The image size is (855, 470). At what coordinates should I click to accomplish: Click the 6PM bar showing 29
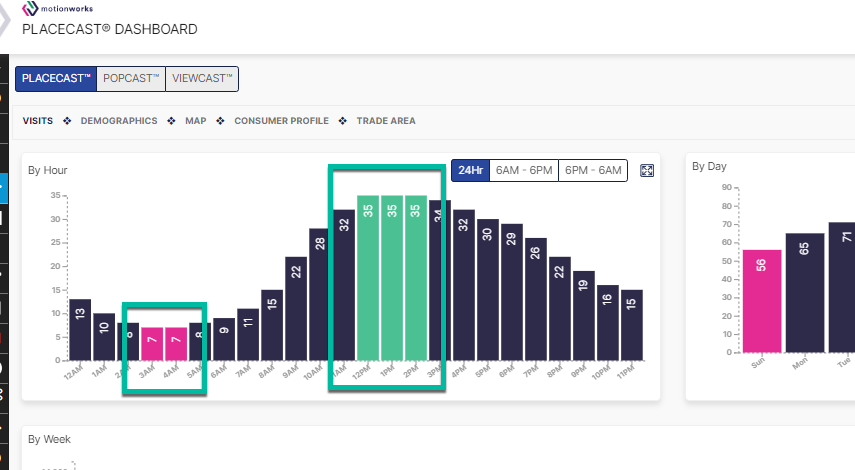[512, 292]
